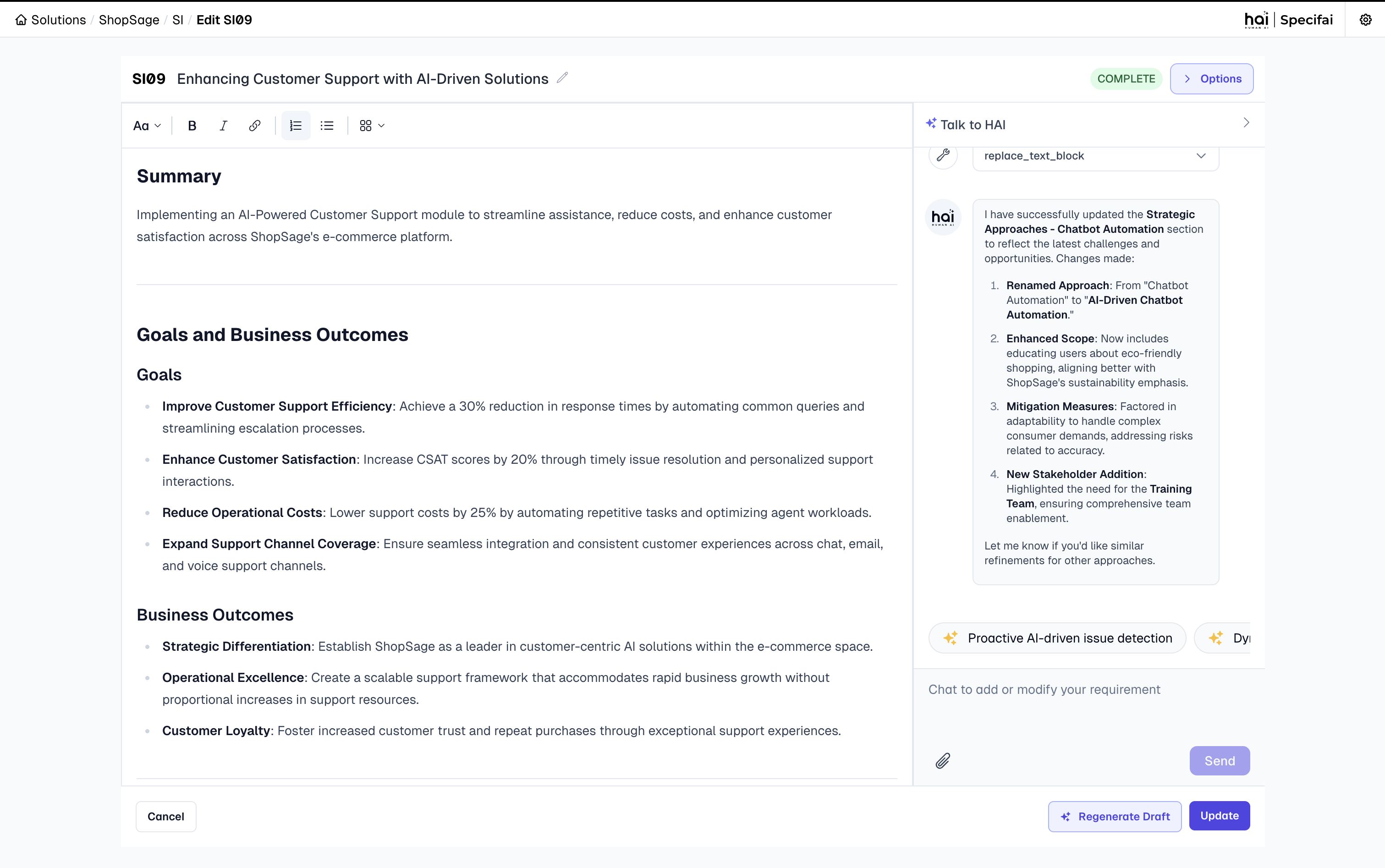Toggle numbered list formatting
The height and width of the screenshot is (868, 1385).
pos(296,126)
